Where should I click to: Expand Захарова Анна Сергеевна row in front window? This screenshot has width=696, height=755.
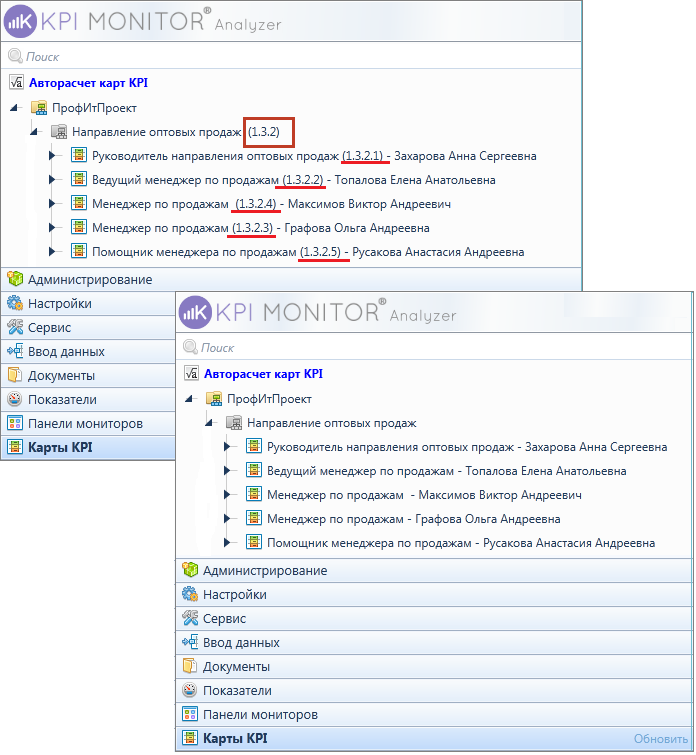[x=227, y=446]
